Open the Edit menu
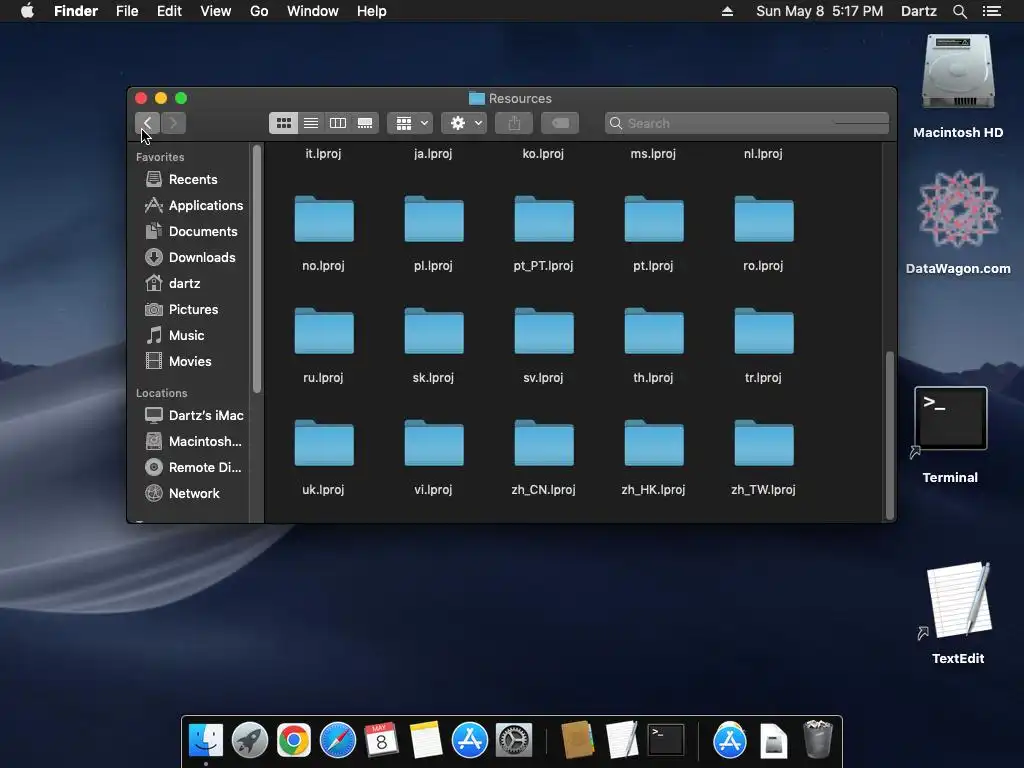Screen dimensions: 1024x768 tap(169, 11)
